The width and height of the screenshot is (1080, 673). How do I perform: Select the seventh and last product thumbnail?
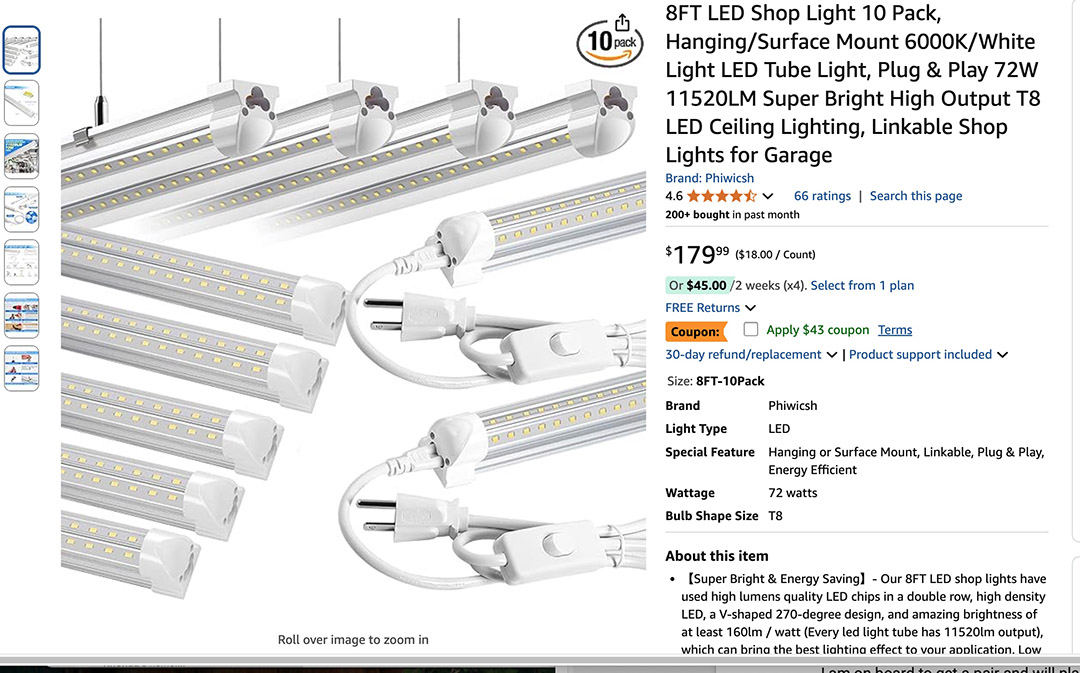point(22,368)
